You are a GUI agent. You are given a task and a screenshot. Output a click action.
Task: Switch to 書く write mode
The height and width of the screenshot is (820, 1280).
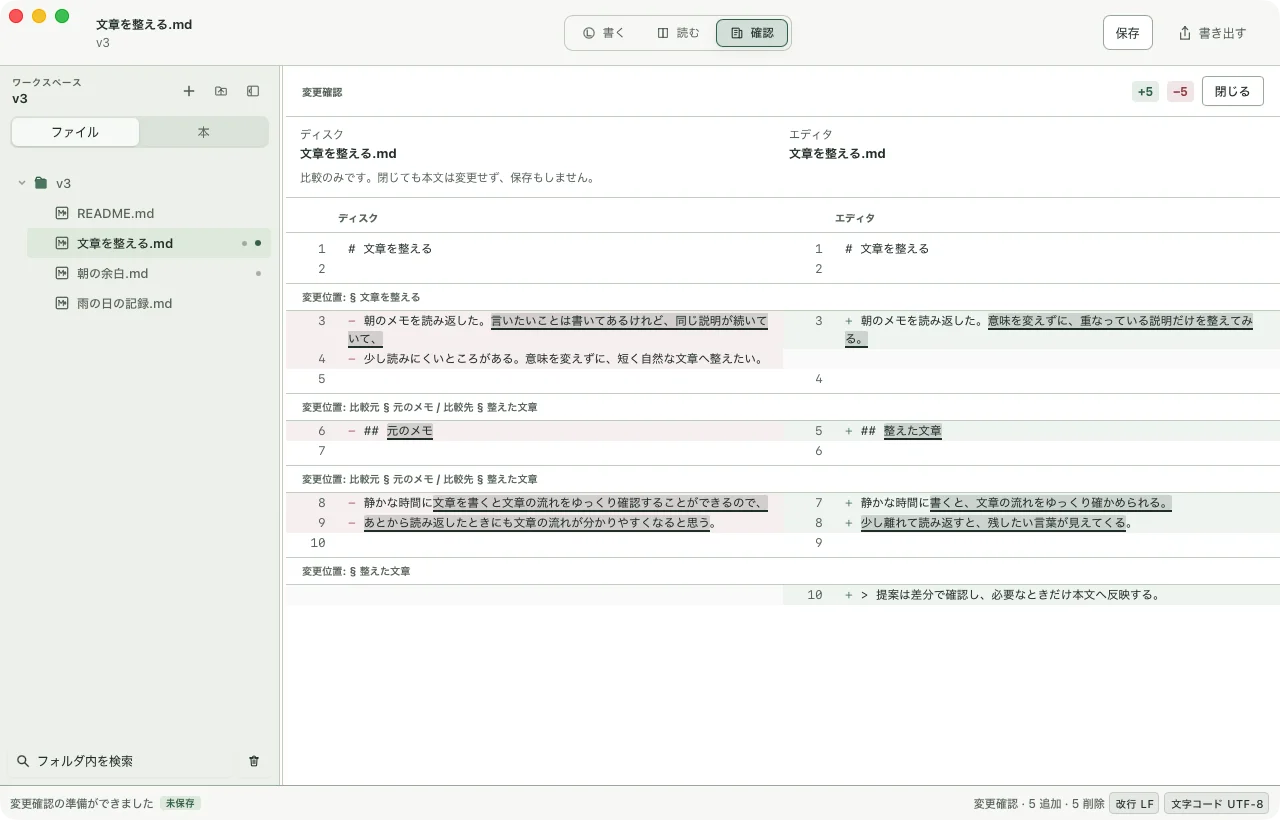point(604,33)
